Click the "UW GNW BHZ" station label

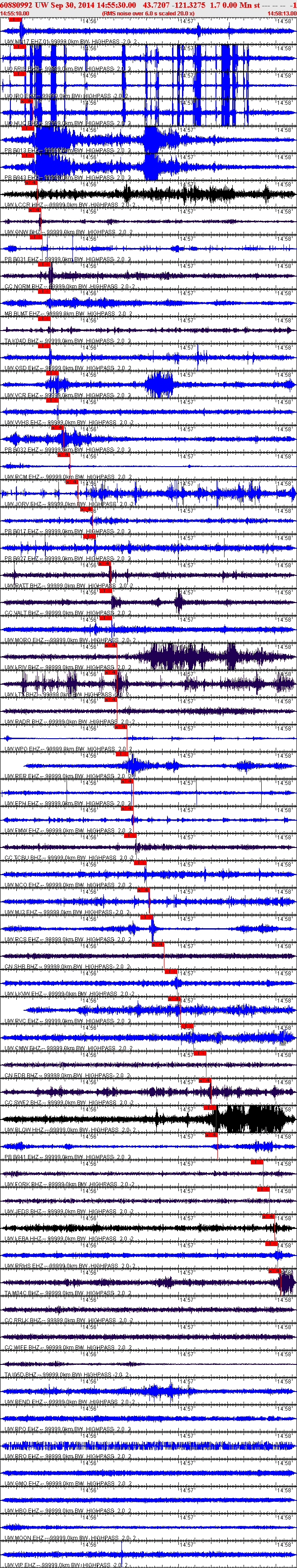(23, 233)
